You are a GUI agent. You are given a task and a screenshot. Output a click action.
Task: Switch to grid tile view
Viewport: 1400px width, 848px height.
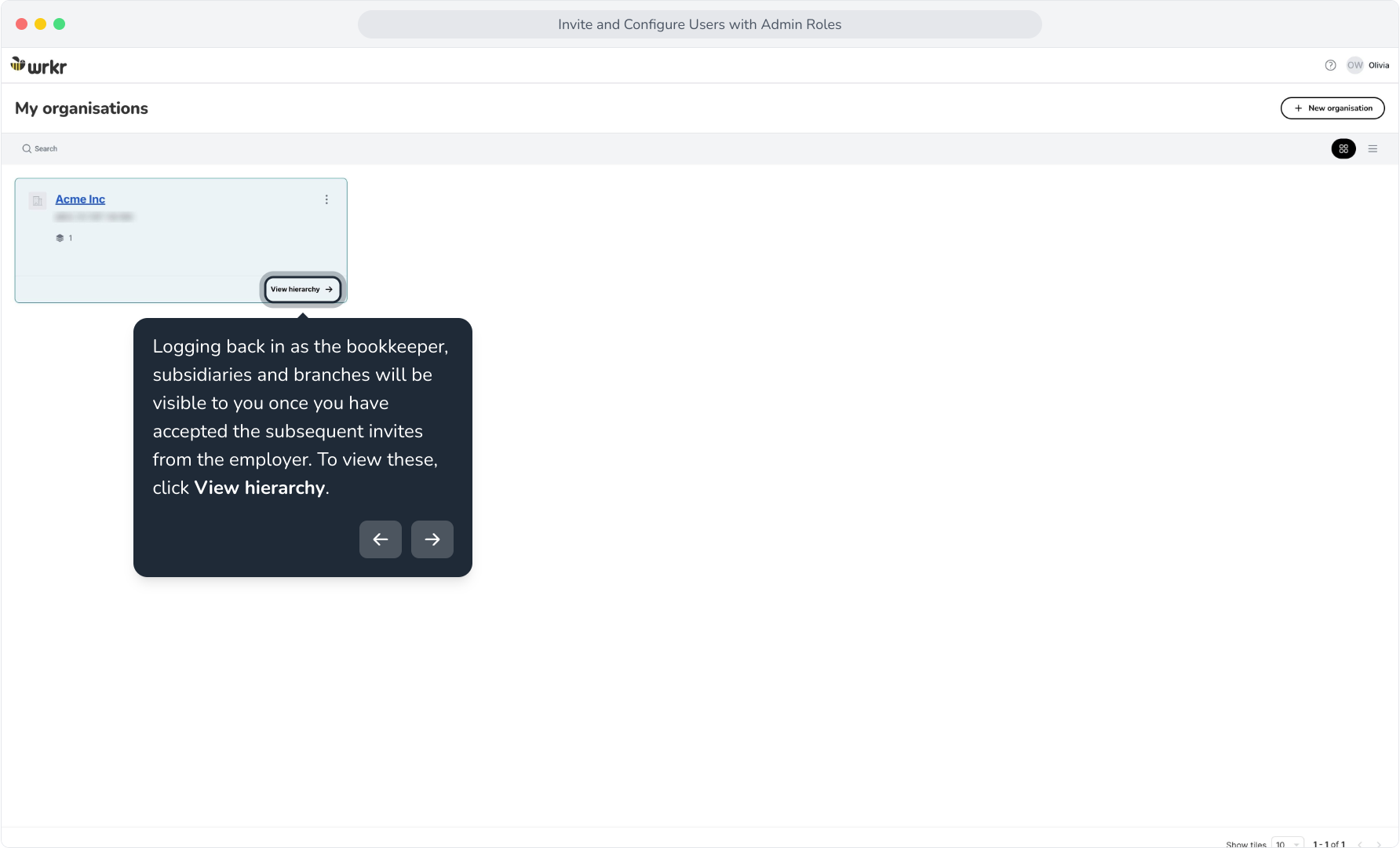click(x=1343, y=148)
